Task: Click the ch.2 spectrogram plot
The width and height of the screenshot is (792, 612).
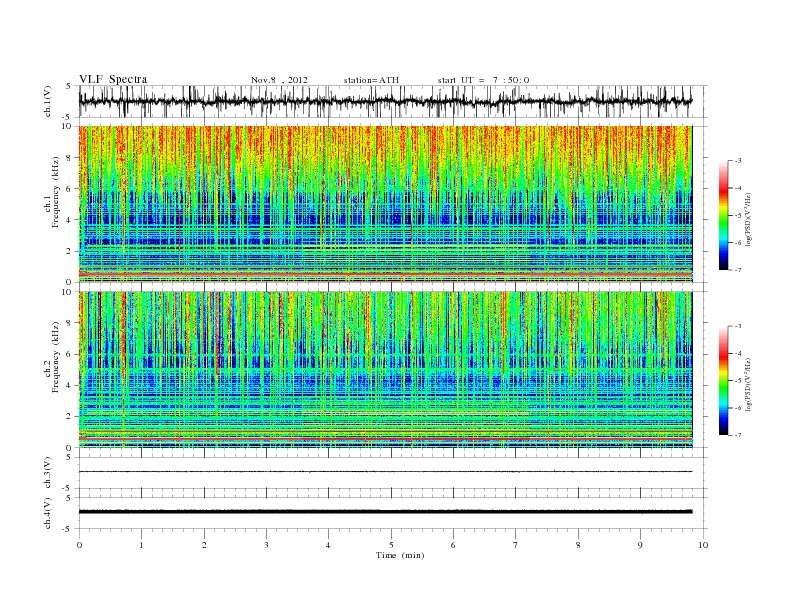Action: (385, 370)
